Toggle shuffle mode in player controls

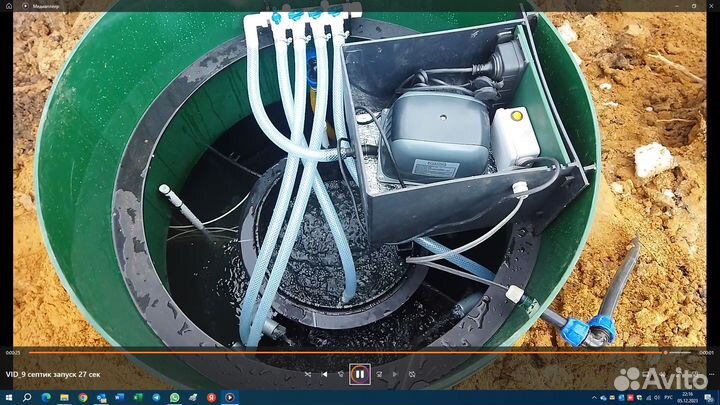[307, 375]
